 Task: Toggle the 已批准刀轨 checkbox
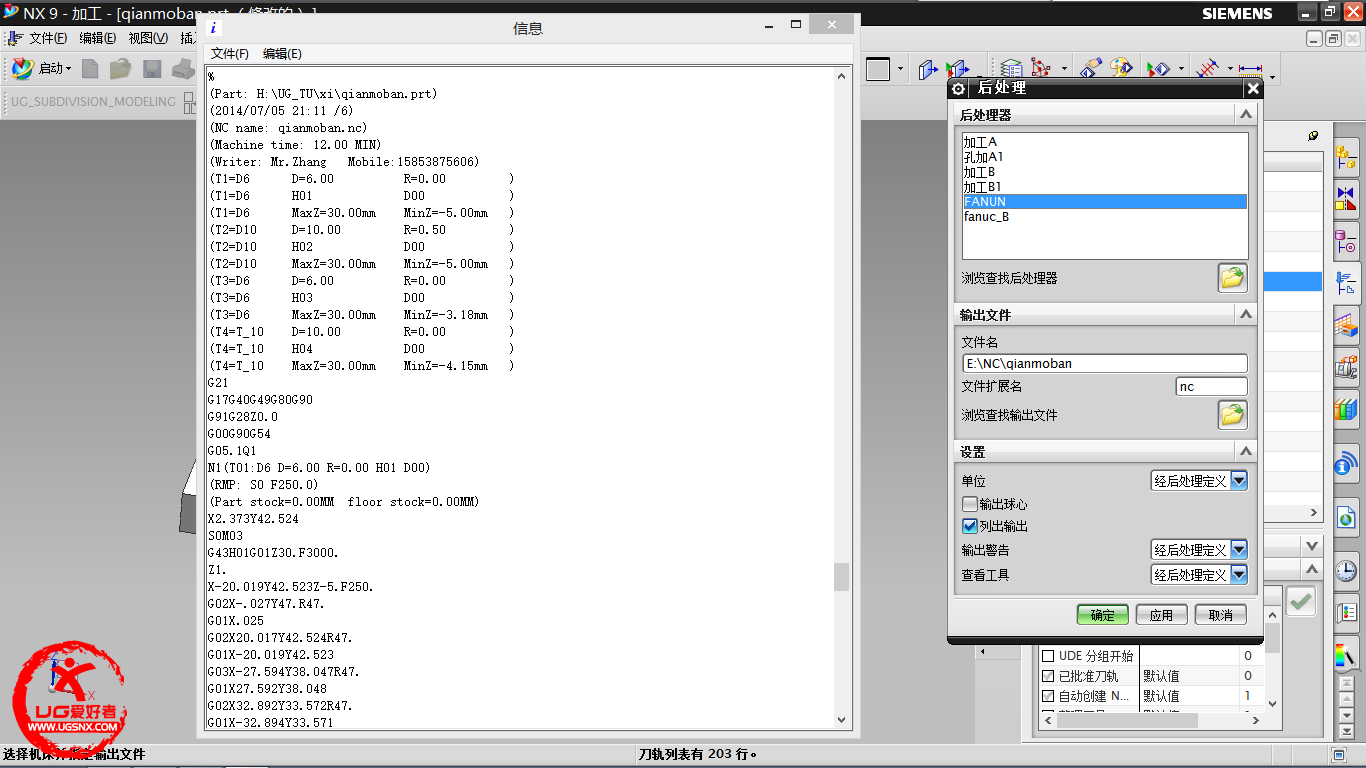coord(1048,676)
